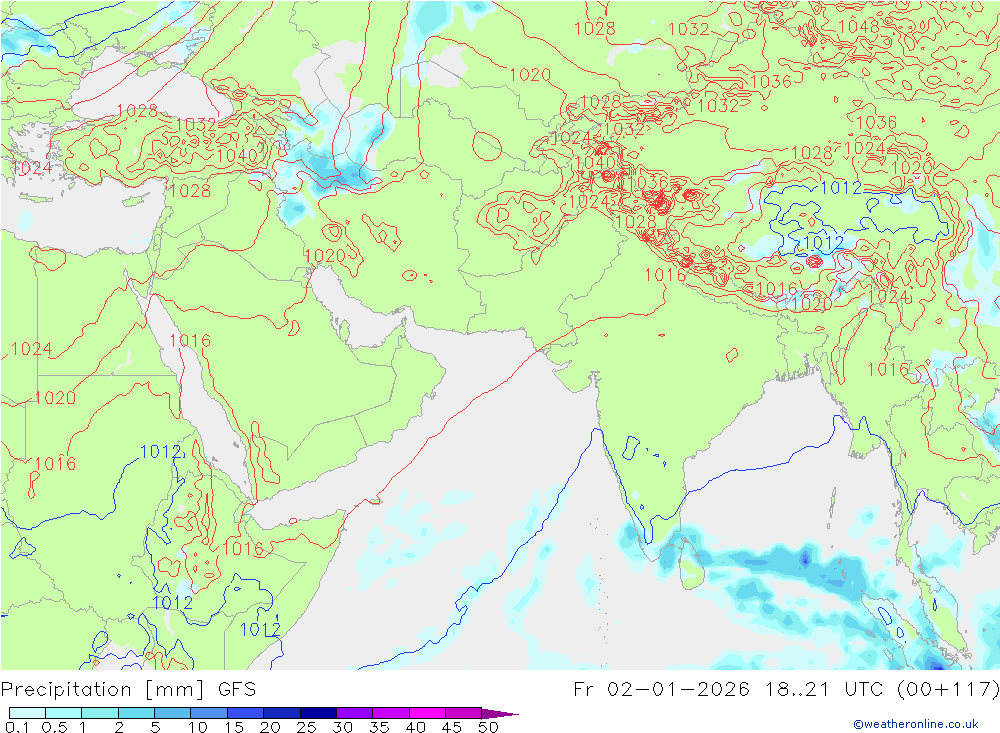This screenshot has width=1000, height=733.
Task: Click the purple arrow end of the legend
Action: 500,714
